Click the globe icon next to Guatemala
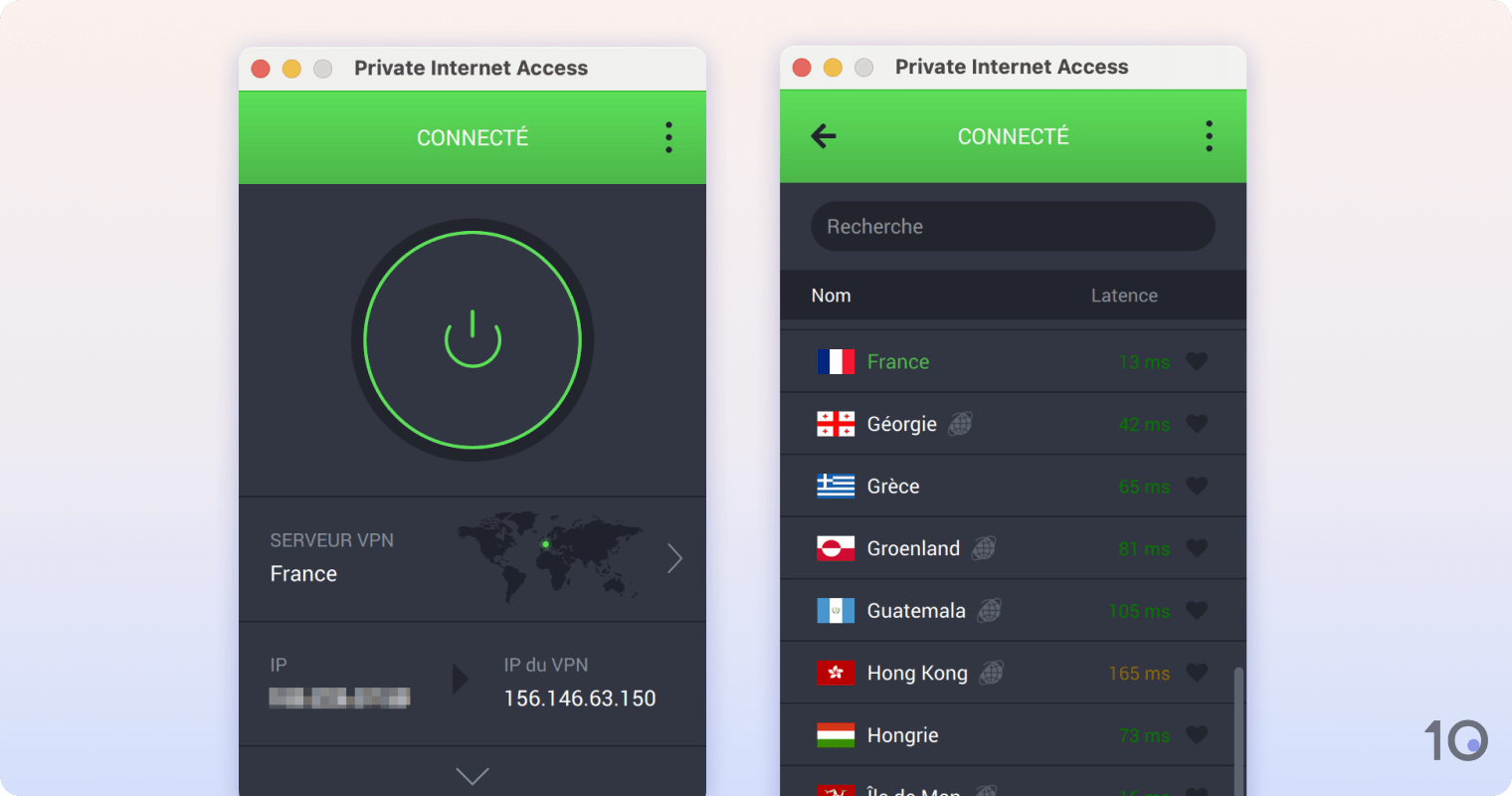 pyautogui.click(x=988, y=611)
